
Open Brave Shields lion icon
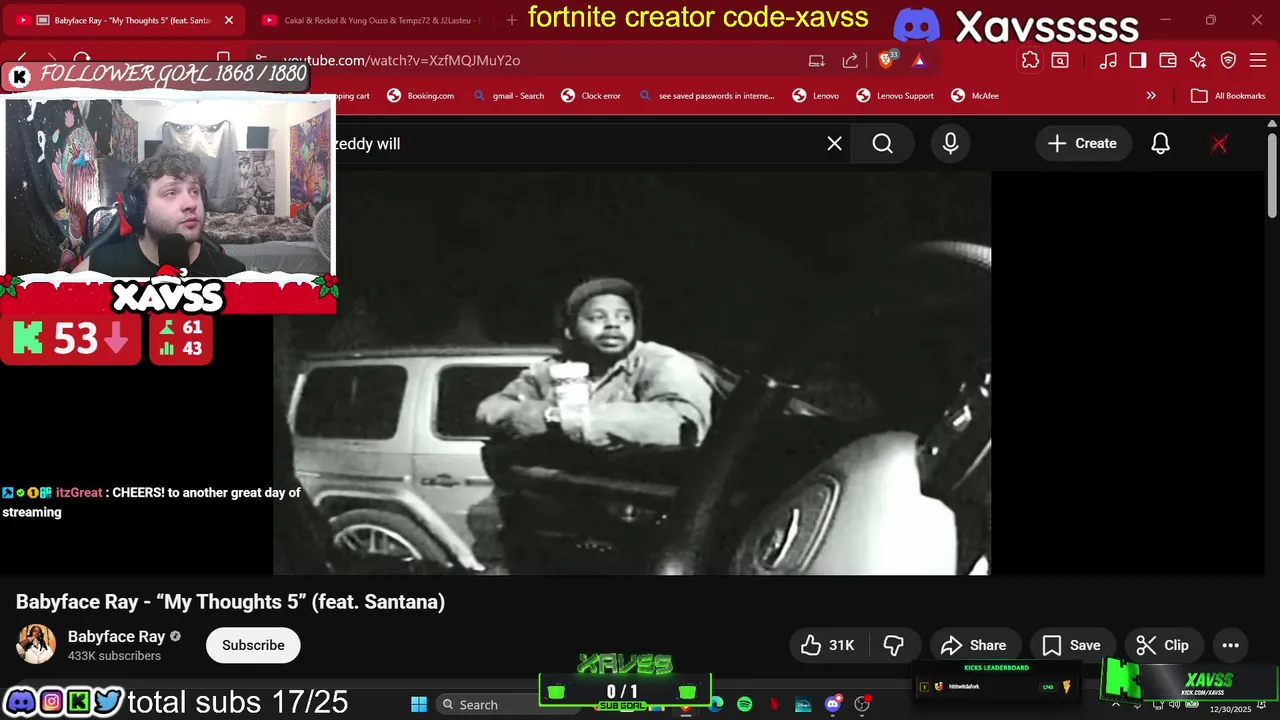(886, 60)
